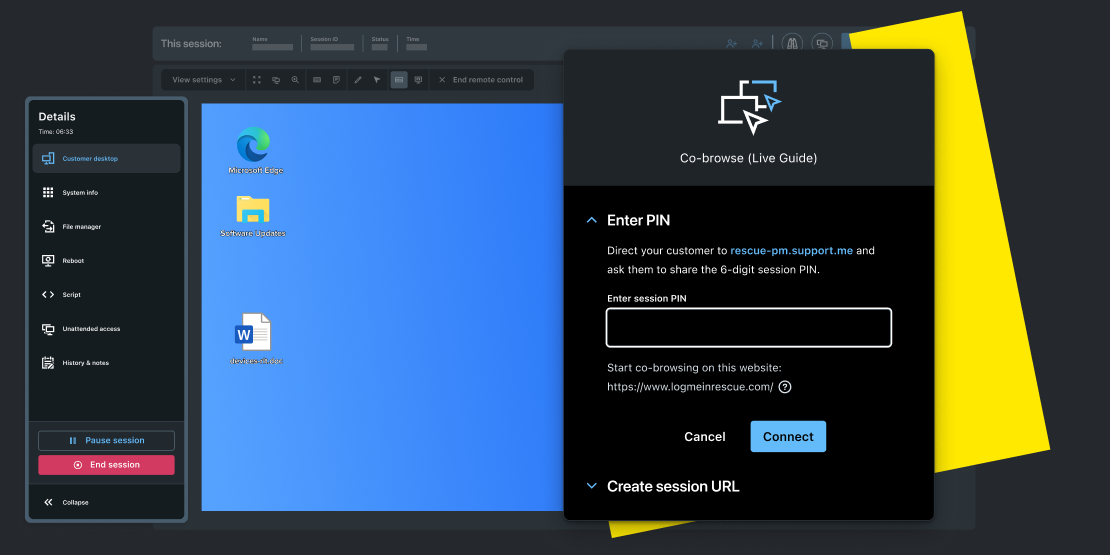The image size is (1110, 555).
Task: Click the help icon next to logmeinrescue URL
Action: [785, 387]
